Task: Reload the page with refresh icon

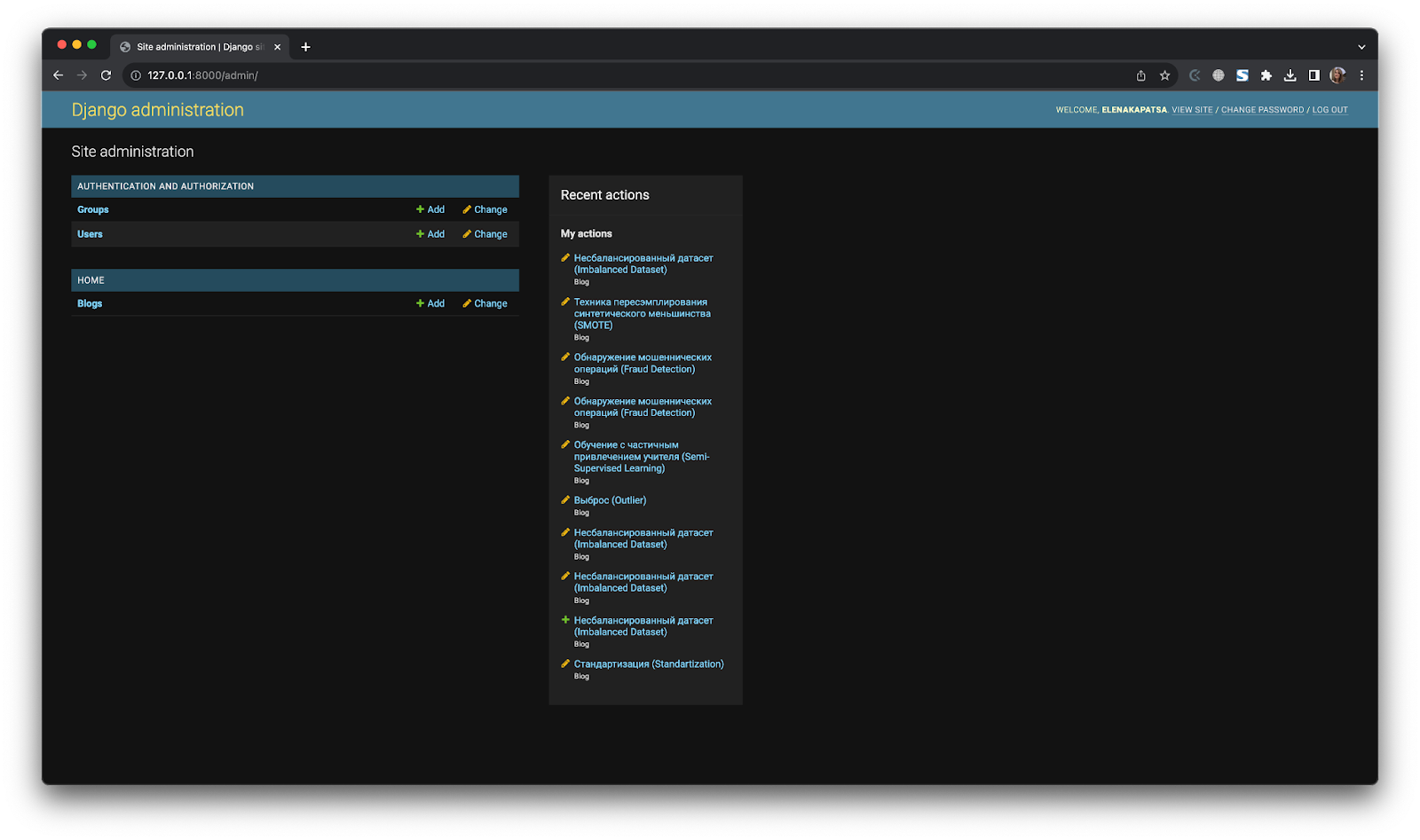Action: coord(106,75)
